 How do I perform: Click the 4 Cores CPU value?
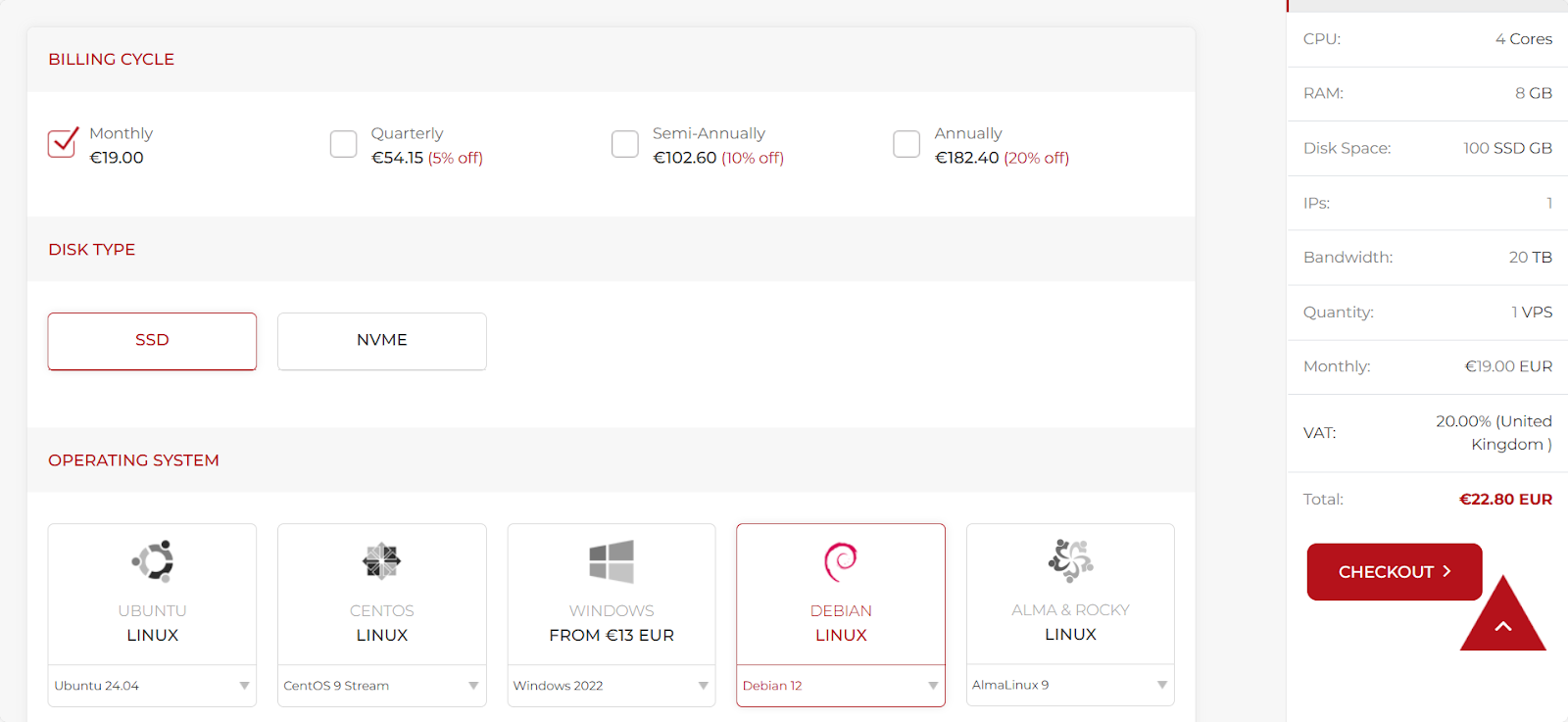(x=1524, y=39)
